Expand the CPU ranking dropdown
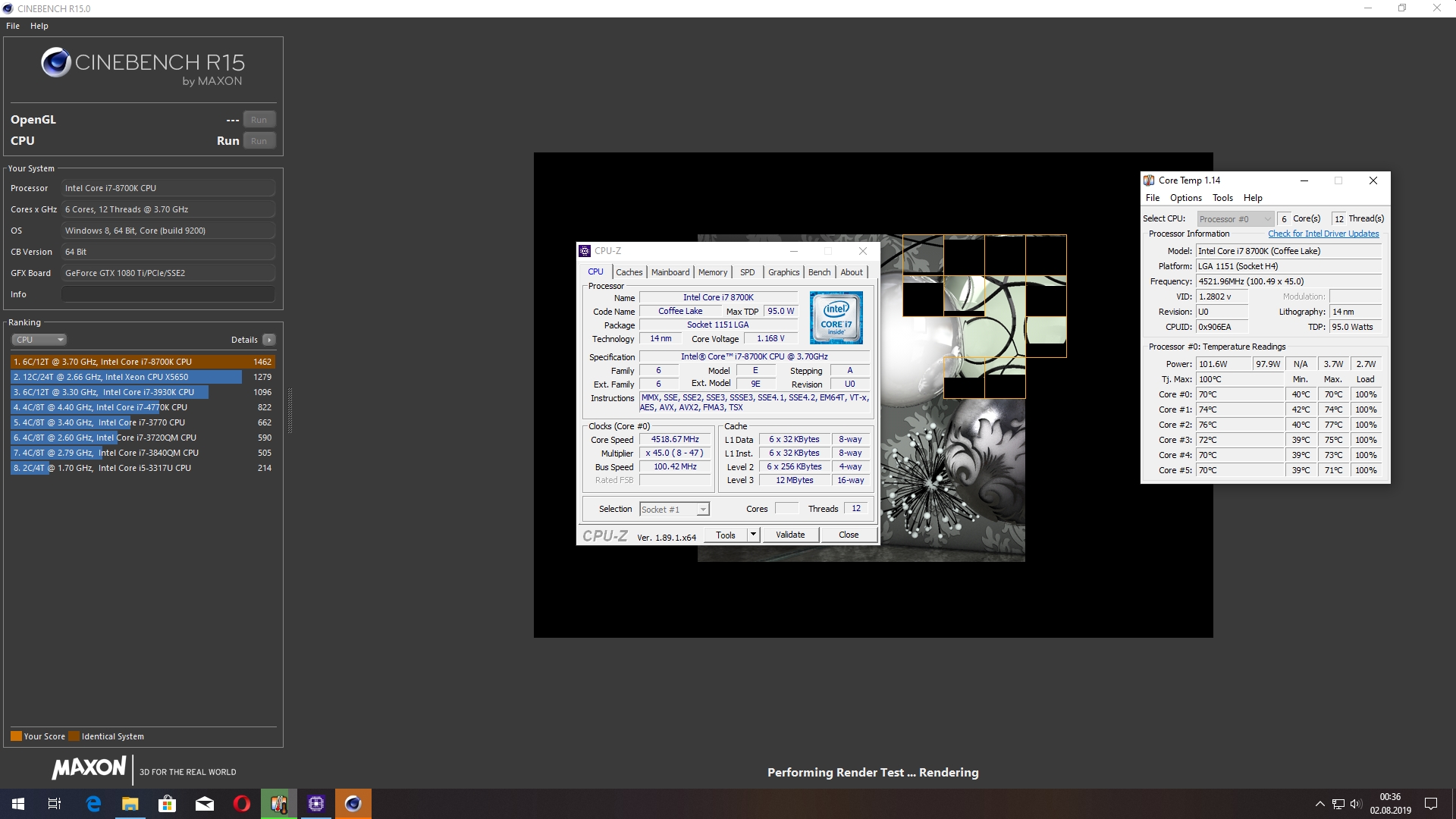Screen dimensions: 1456x819 pyautogui.click(x=39, y=340)
